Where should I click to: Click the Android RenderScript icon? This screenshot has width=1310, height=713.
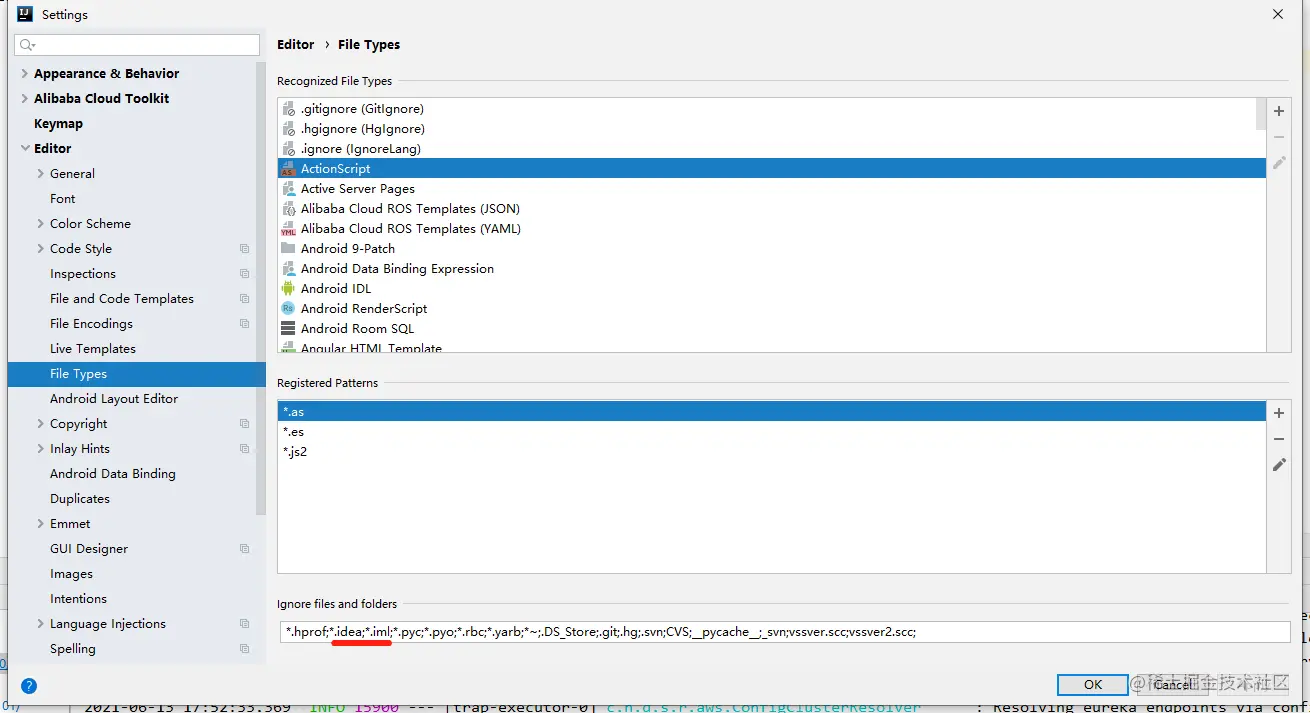(288, 309)
